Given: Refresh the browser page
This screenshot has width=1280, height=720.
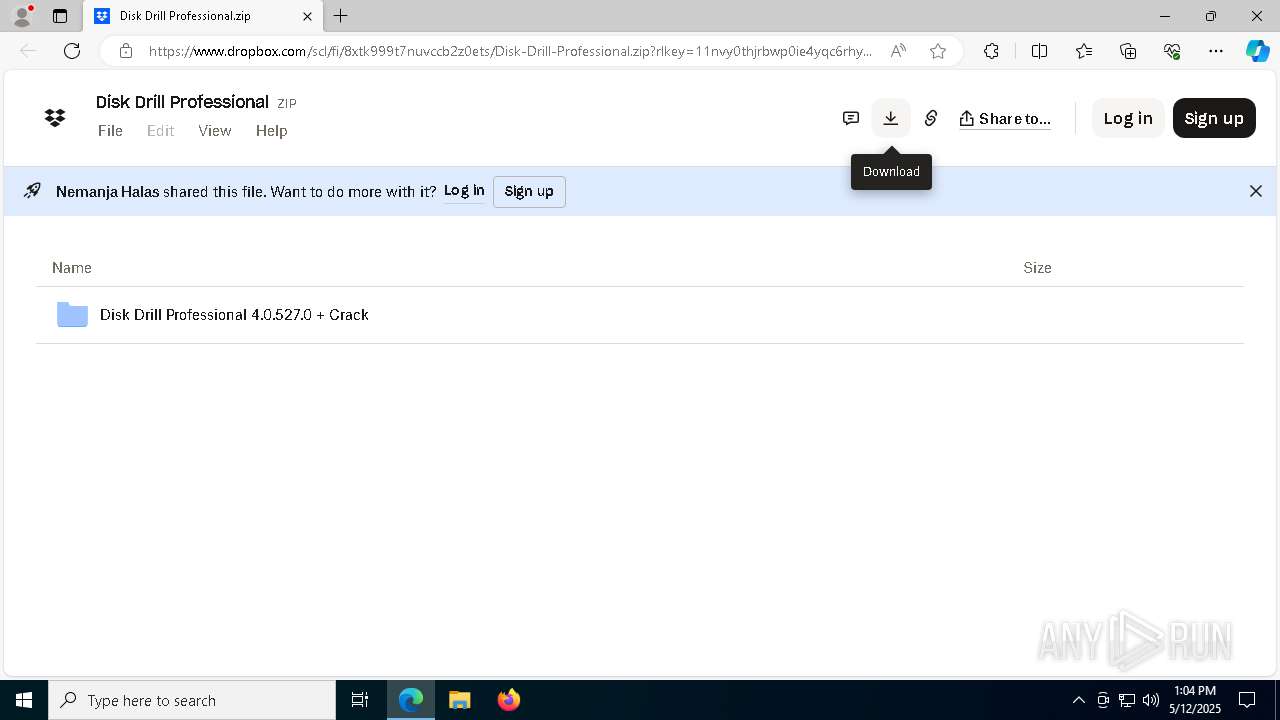Looking at the screenshot, I should pyautogui.click(x=72, y=51).
